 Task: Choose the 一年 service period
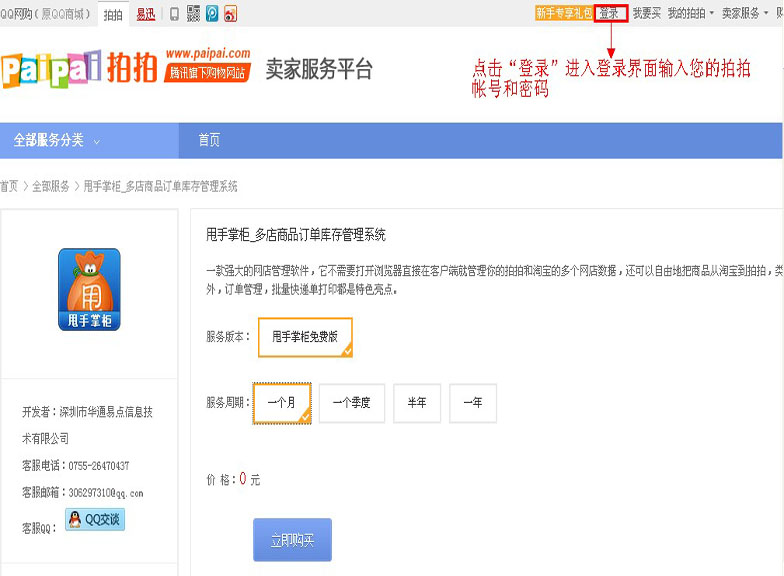(472, 403)
